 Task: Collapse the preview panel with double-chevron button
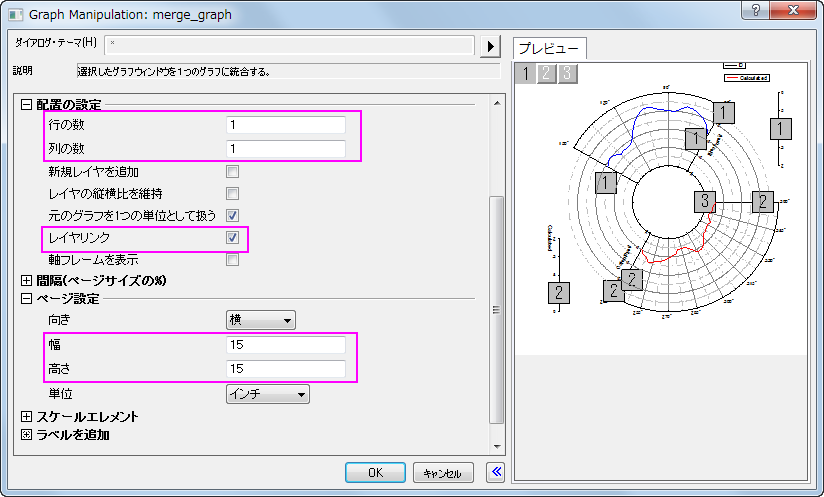coord(496,472)
